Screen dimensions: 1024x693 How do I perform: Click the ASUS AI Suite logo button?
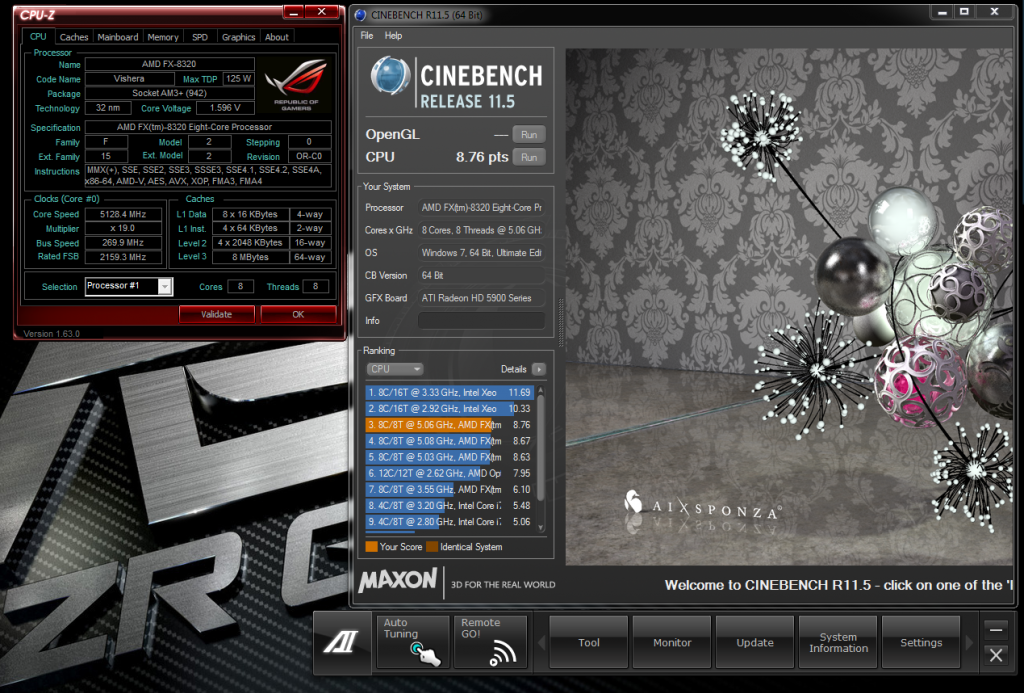pos(342,642)
